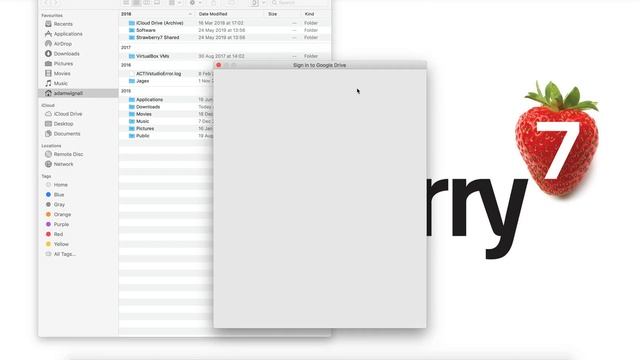Select the Movies folder in file list
This screenshot has width=640, height=360.
[x=144, y=114]
